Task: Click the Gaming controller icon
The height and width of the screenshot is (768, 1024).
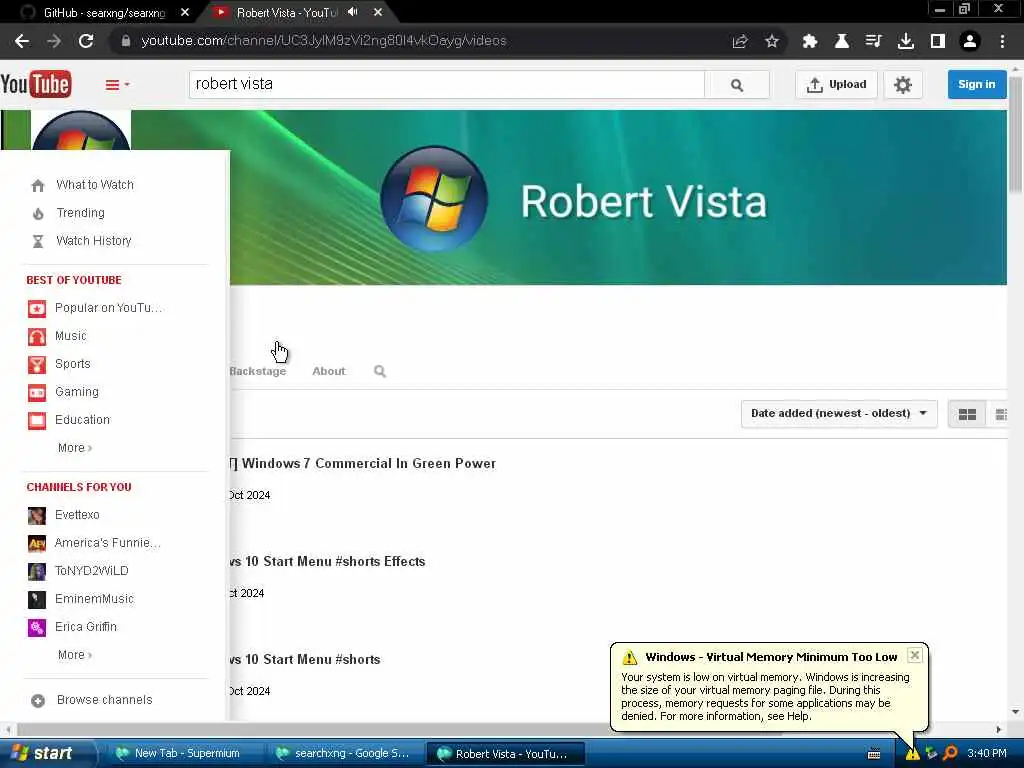Action: click(x=37, y=392)
